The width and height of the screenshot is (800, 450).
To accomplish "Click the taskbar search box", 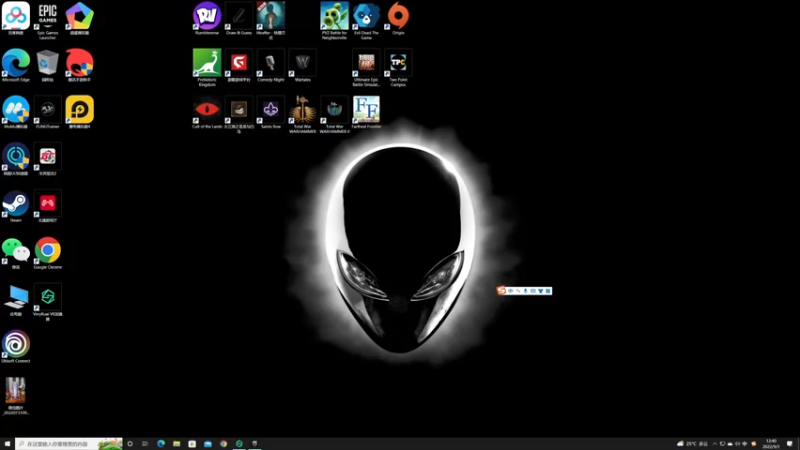I will [x=69, y=444].
